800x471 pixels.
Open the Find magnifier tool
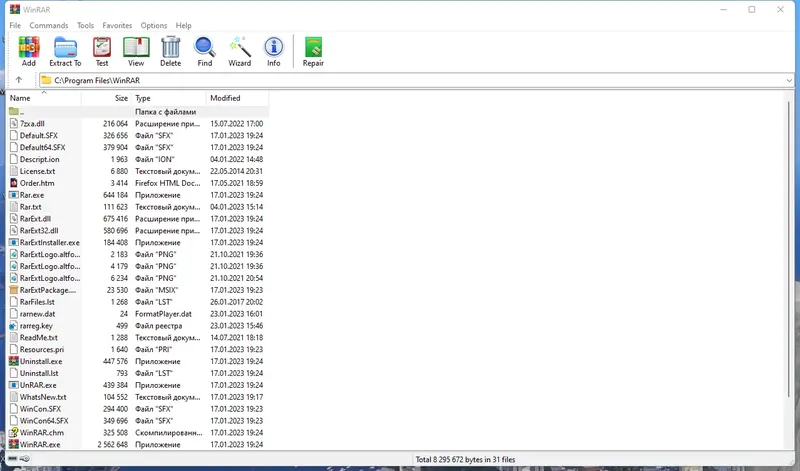click(x=205, y=47)
